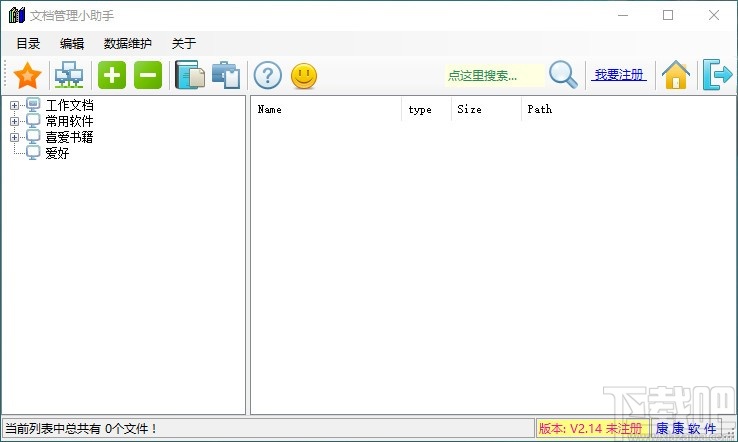This screenshot has width=738, height=442.
Task: Sort by the Name column header
Action: (326, 109)
